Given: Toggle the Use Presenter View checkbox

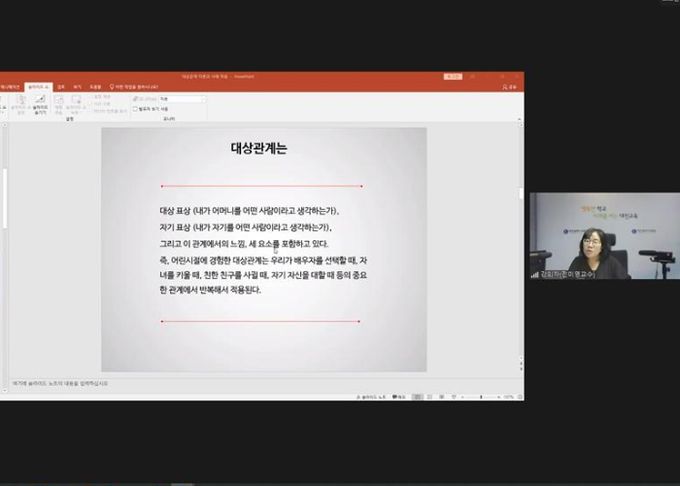Looking at the screenshot, I should pyautogui.click(x=136, y=109).
